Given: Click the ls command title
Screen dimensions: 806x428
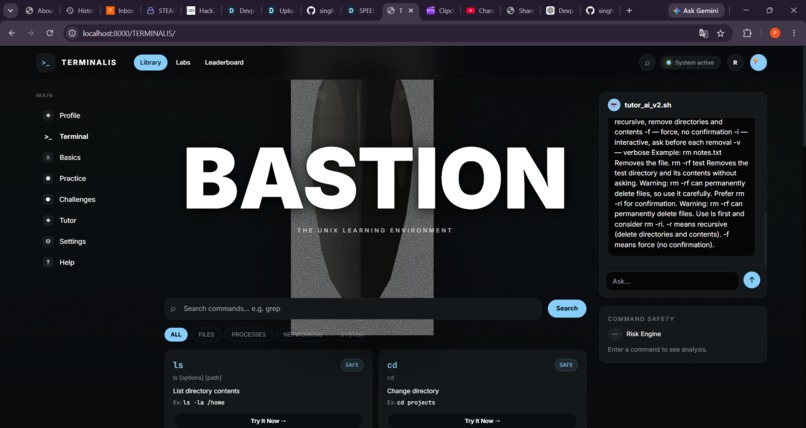Looking at the screenshot, I should (178, 365).
